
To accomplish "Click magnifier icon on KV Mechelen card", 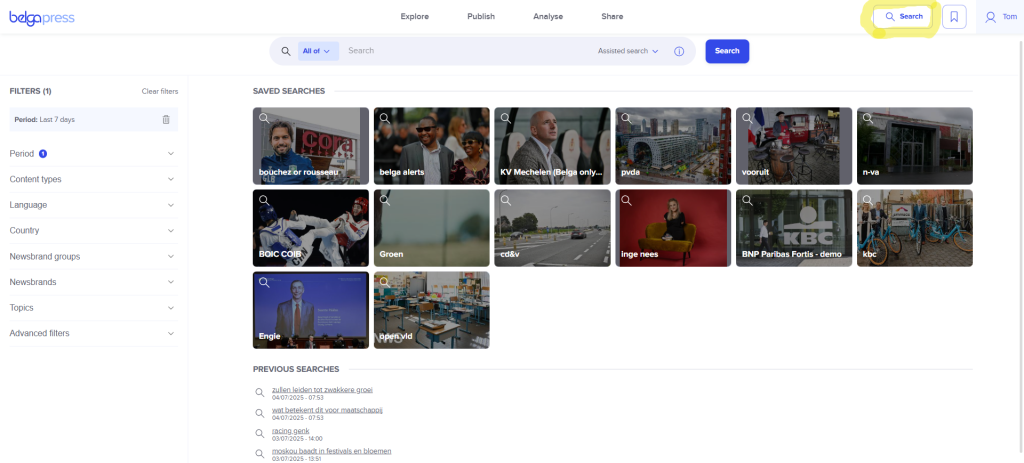I will pyautogui.click(x=505, y=118).
